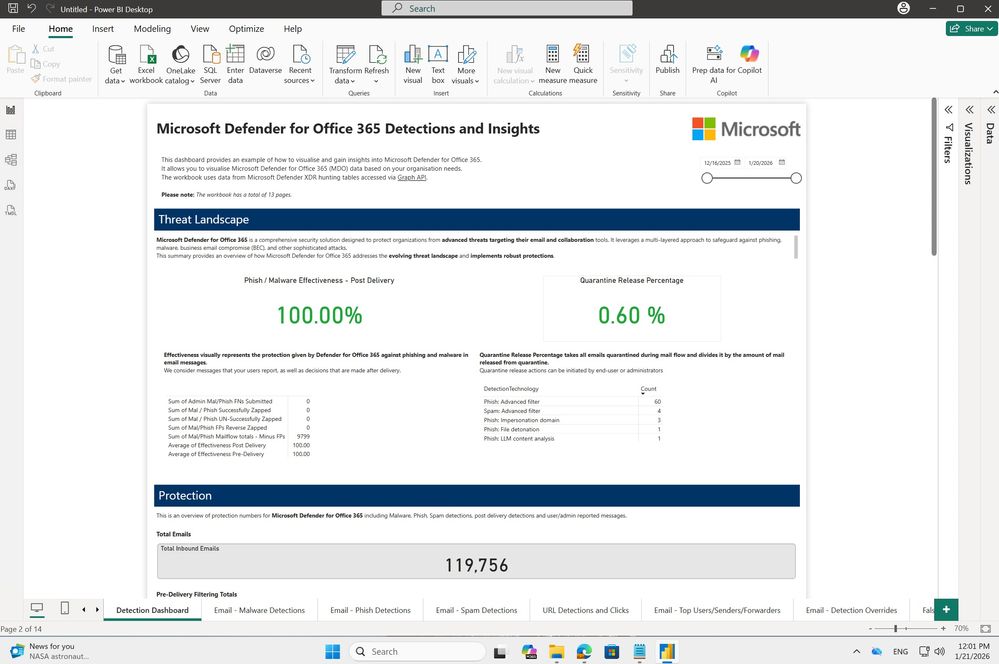999x664 pixels.
Task: Expand the Visualizations pane
Action: 968,110
